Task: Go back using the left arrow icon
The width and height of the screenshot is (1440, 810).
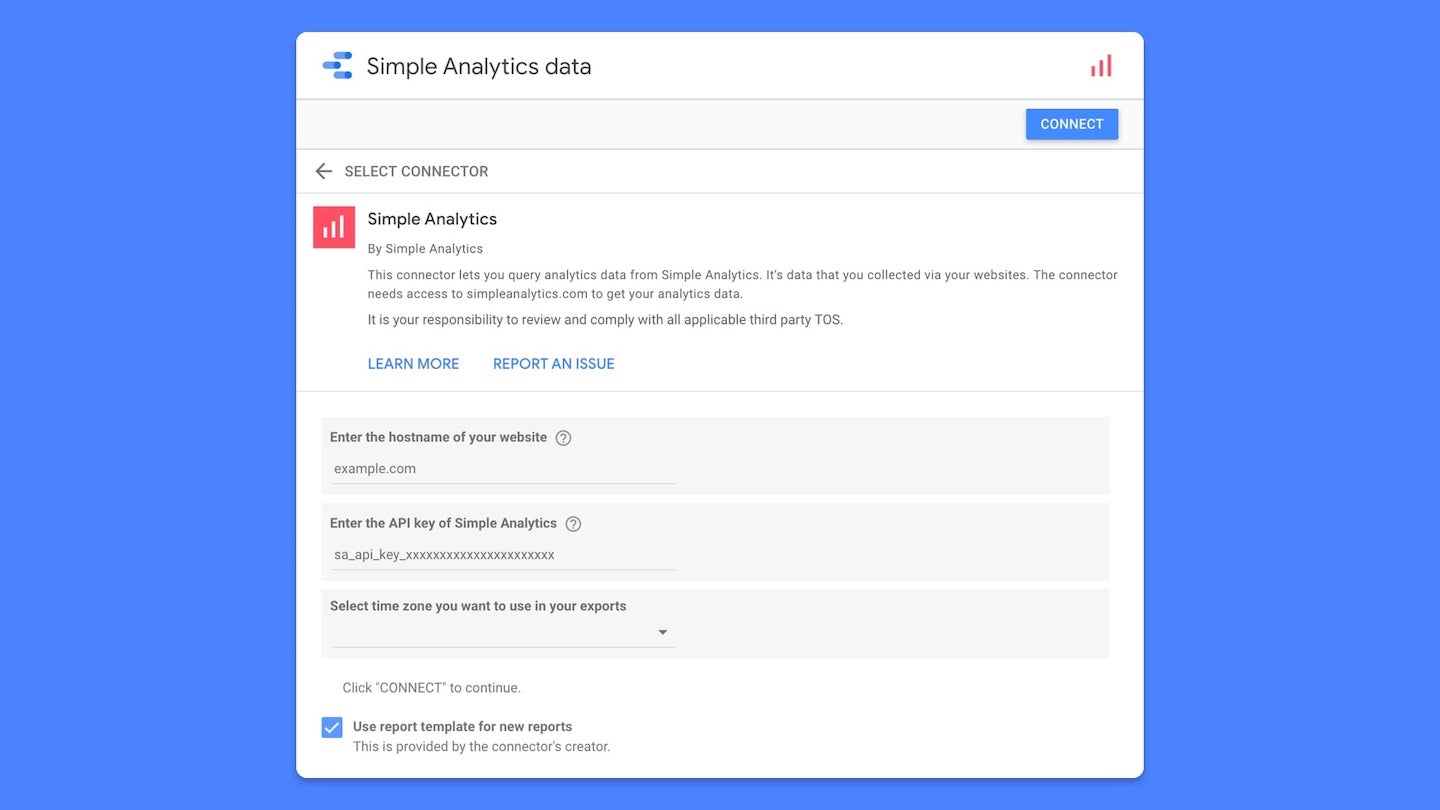Action: pyautogui.click(x=323, y=171)
